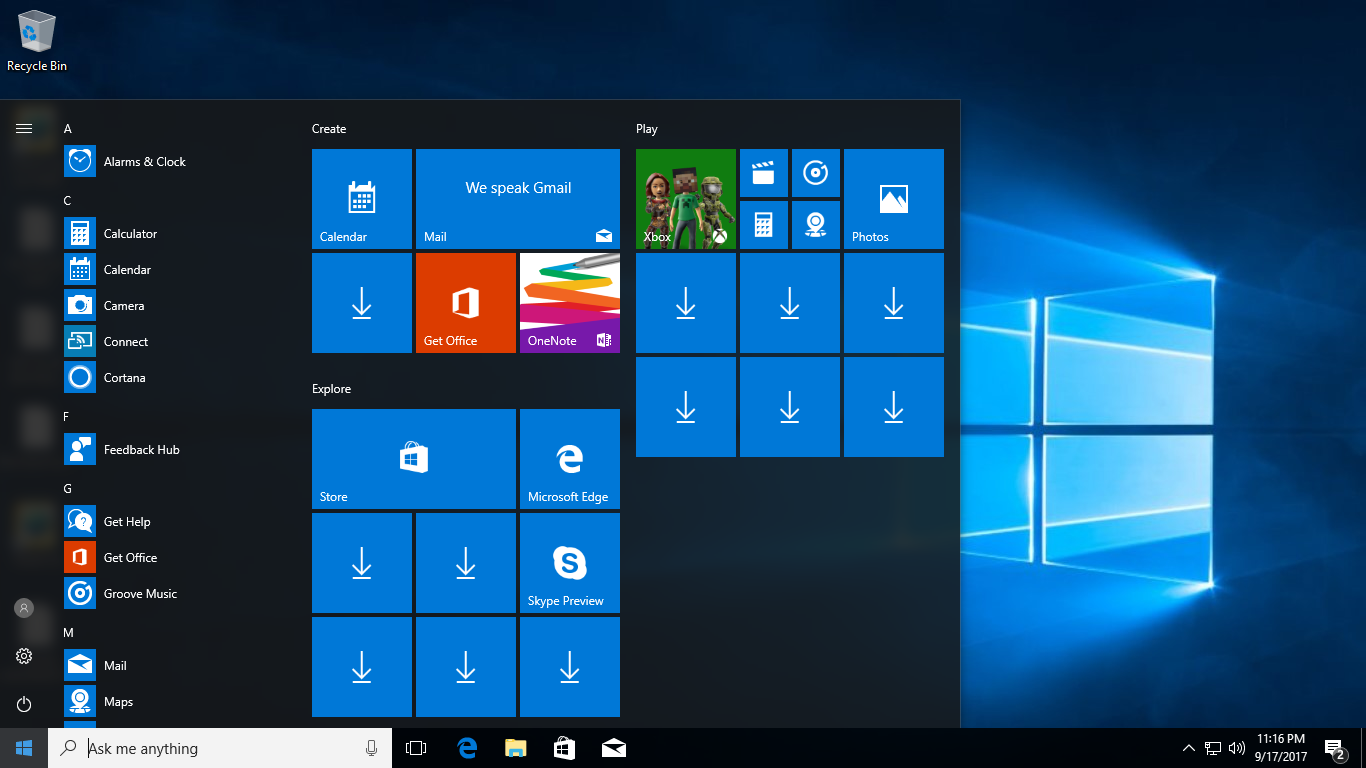Open Edge from the taskbar
Viewport: 1366px width, 768px height.
(x=466, y=748)
